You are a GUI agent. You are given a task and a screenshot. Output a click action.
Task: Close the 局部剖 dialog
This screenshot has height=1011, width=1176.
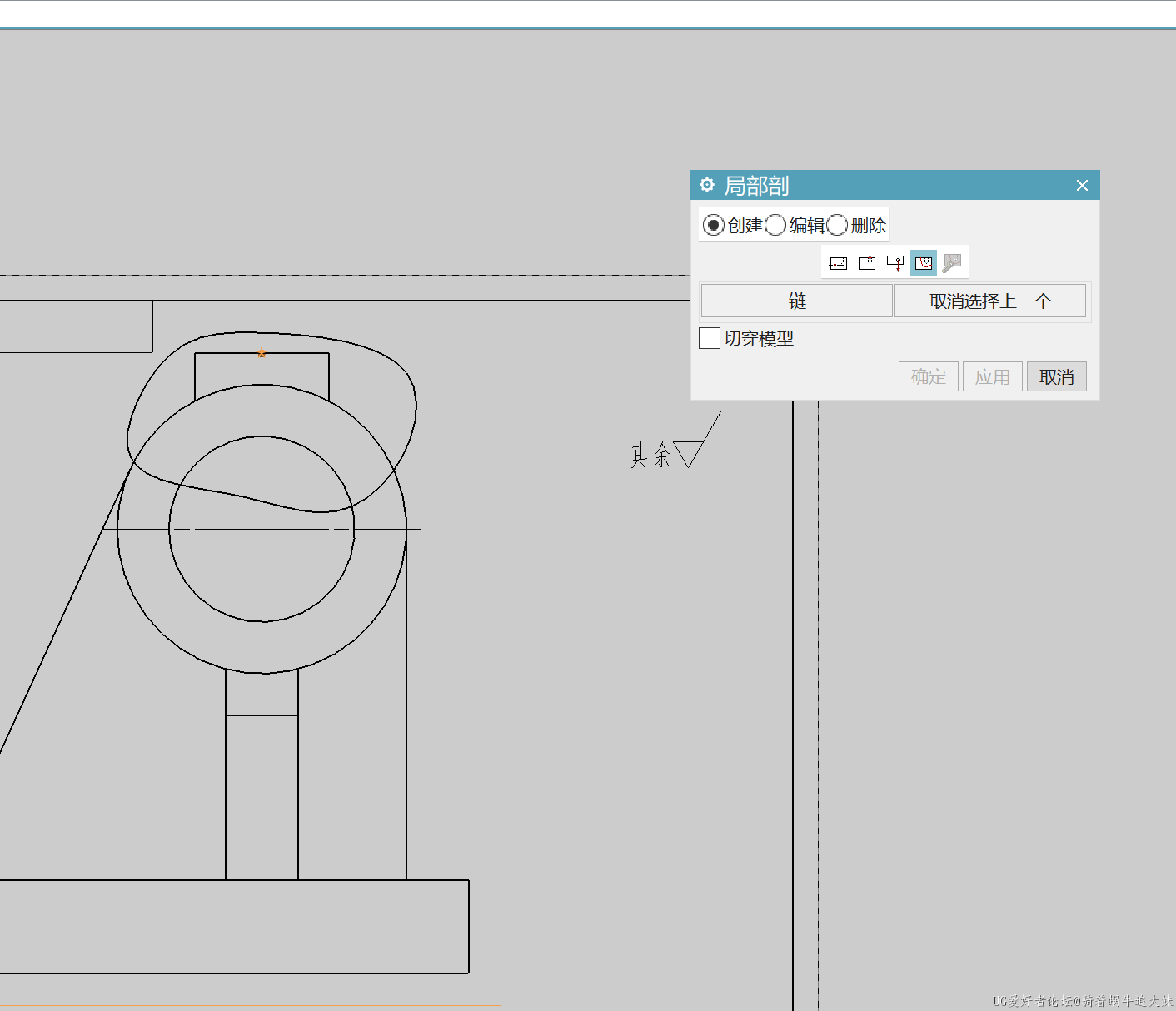(x=1082, y=185)
